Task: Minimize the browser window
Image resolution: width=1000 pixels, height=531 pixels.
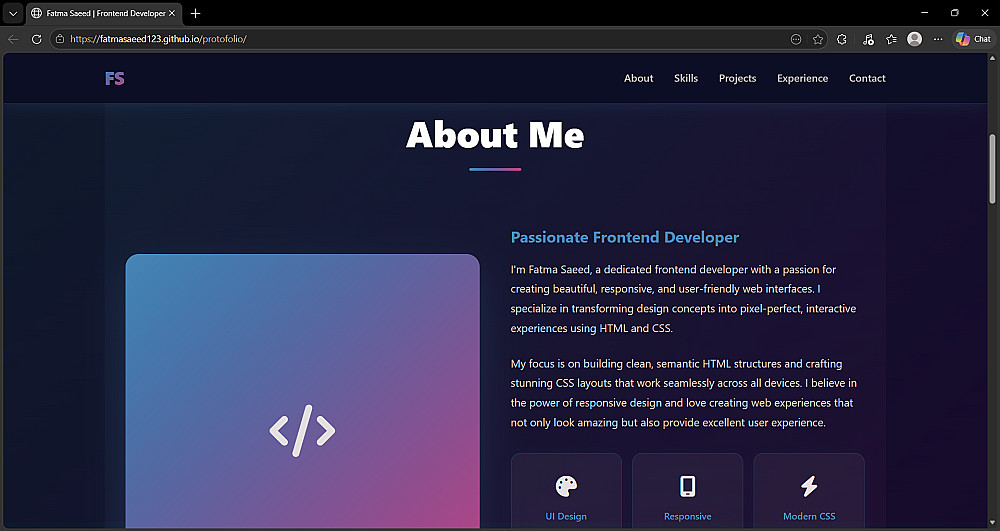Action: point(925,13)
